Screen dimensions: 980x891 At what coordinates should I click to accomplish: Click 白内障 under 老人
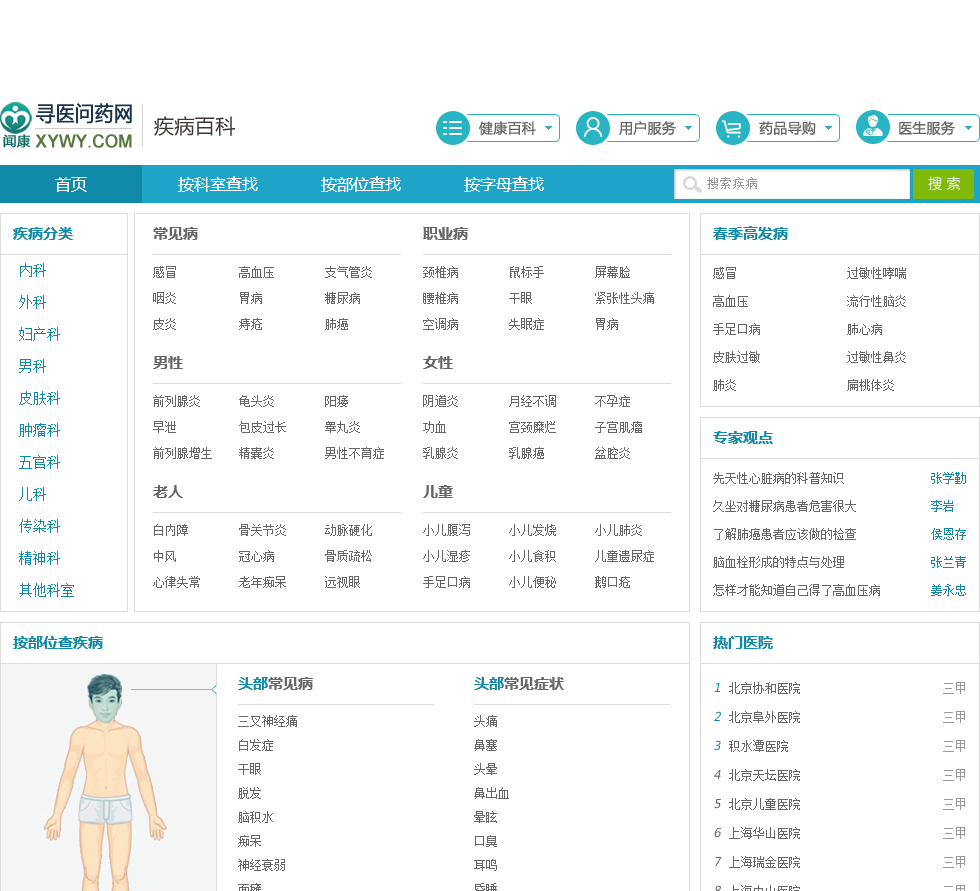(x=171, y=530)
